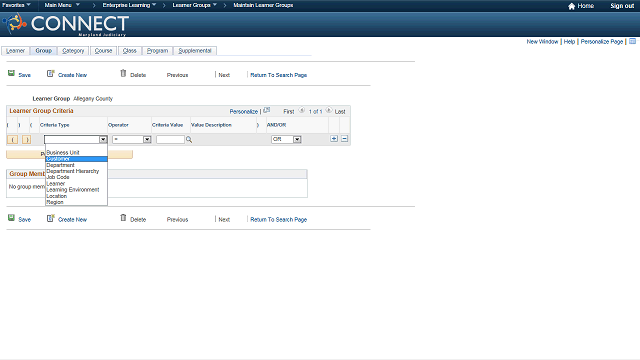Insert a close parenthesis button
Viewport: 640px width, 360px height.
27,140
